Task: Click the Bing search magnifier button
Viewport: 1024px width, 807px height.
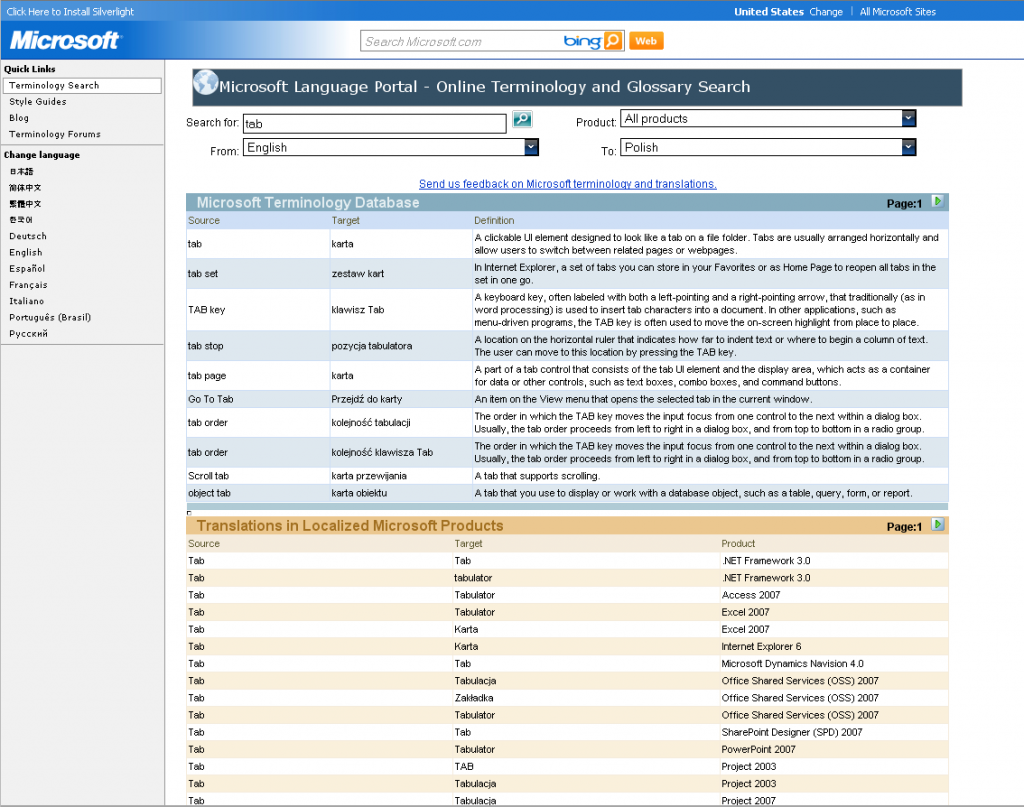Action: 613,41
